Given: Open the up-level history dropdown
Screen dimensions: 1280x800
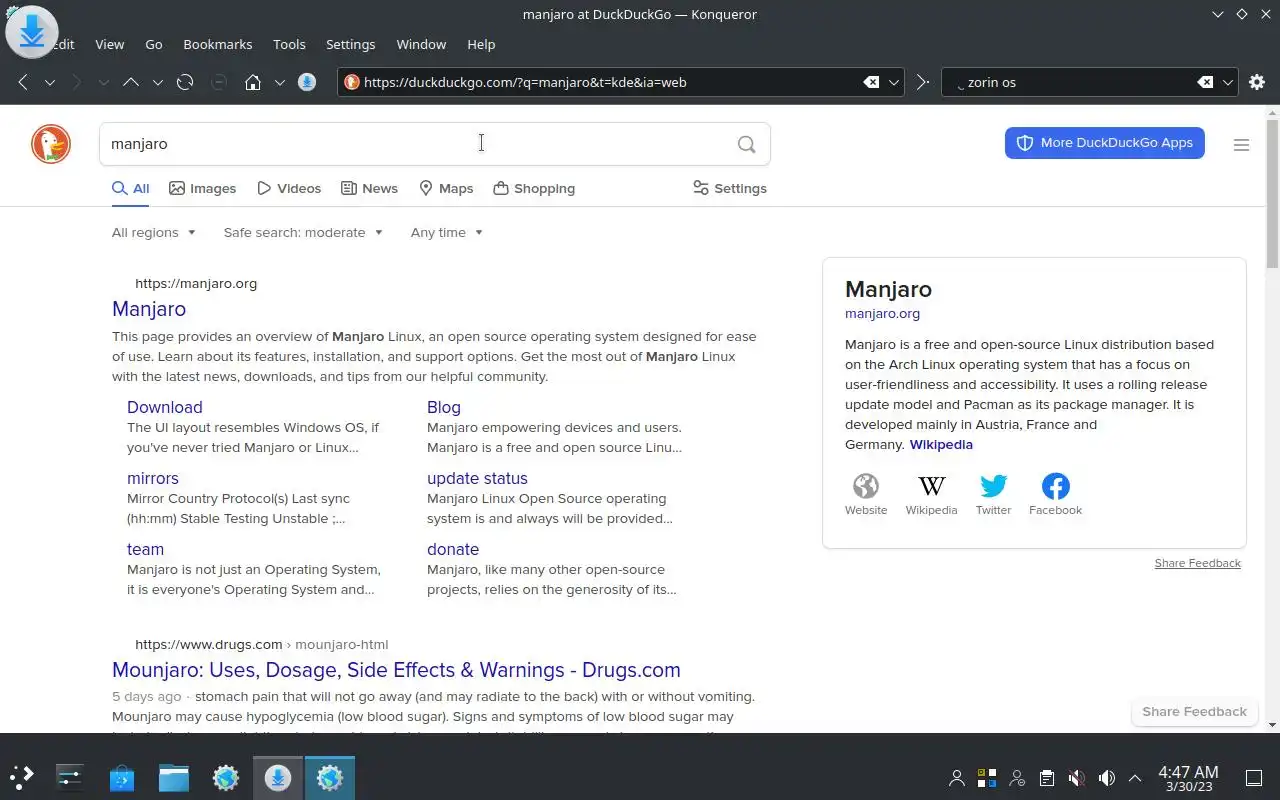Looking at the screenshot, I should [157, 82].
